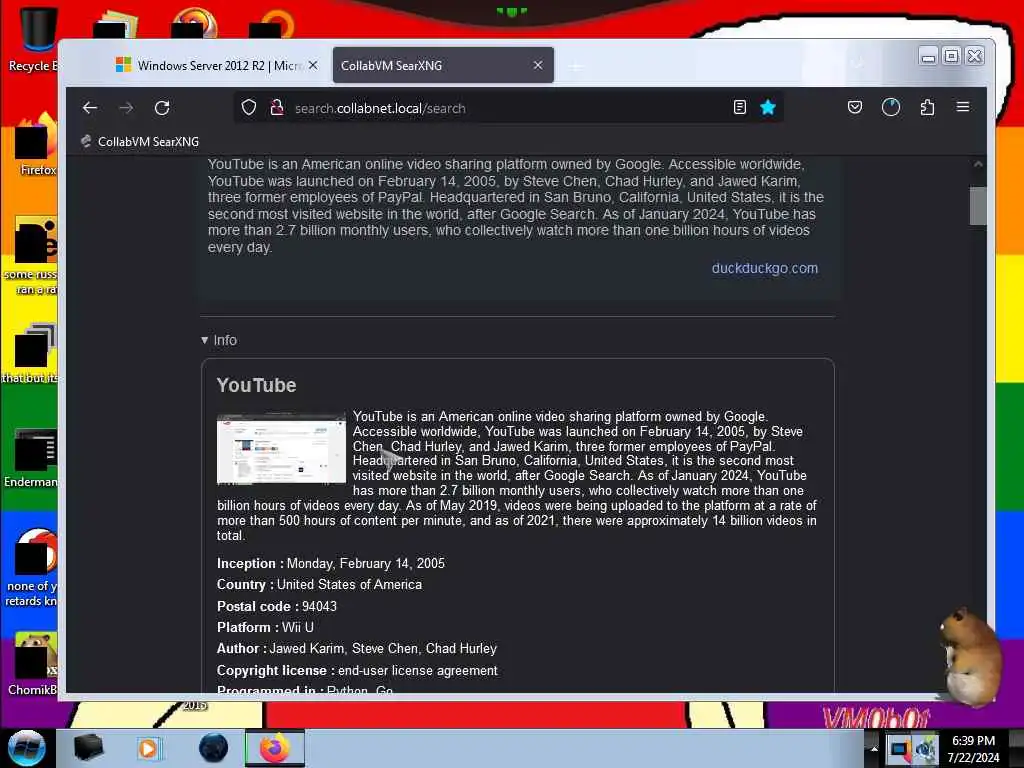Maximize the Firefox window

click(952, 56)
